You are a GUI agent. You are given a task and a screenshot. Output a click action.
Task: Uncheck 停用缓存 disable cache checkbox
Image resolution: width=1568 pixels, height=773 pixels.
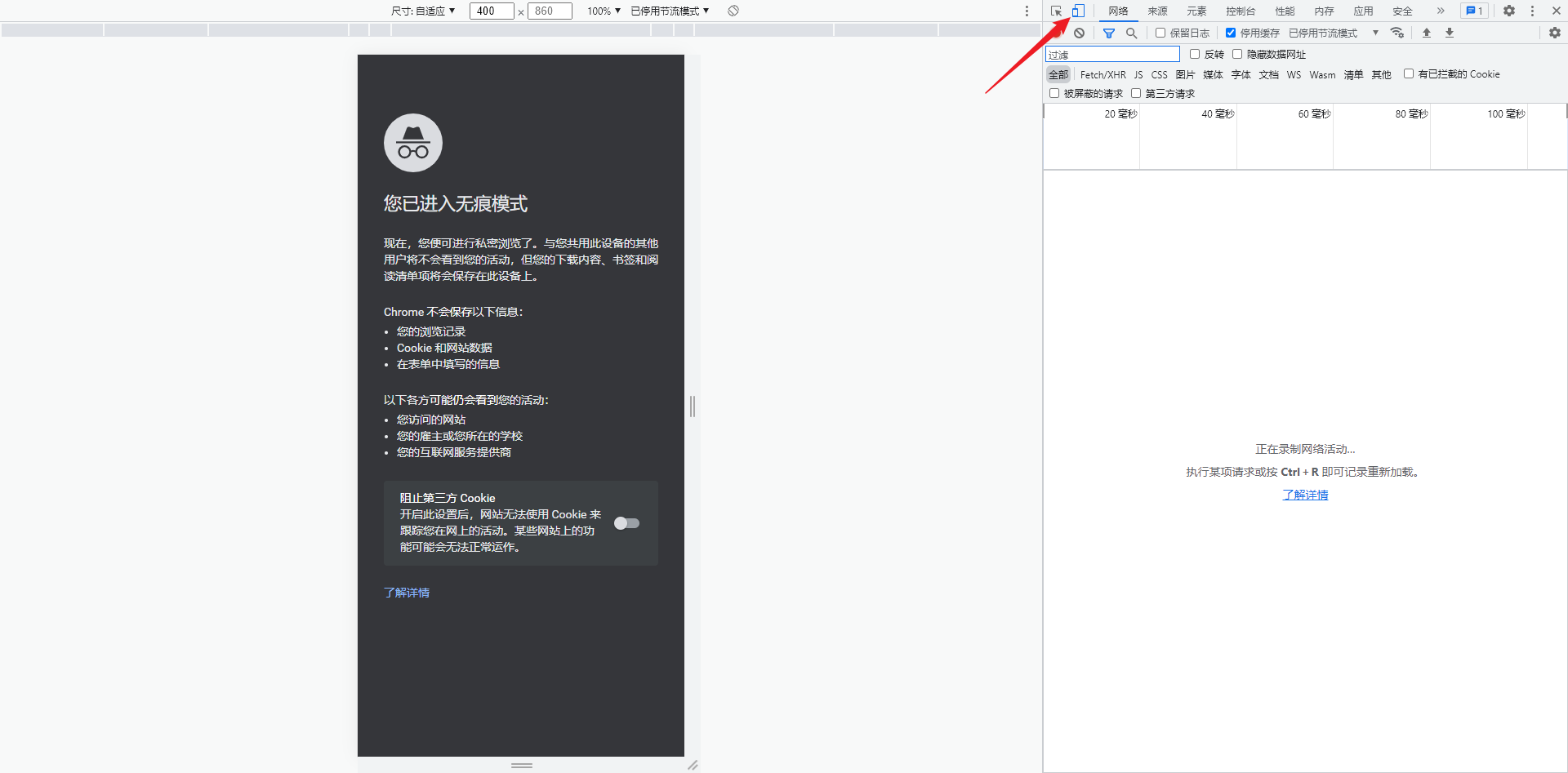tap(1230, 33)
